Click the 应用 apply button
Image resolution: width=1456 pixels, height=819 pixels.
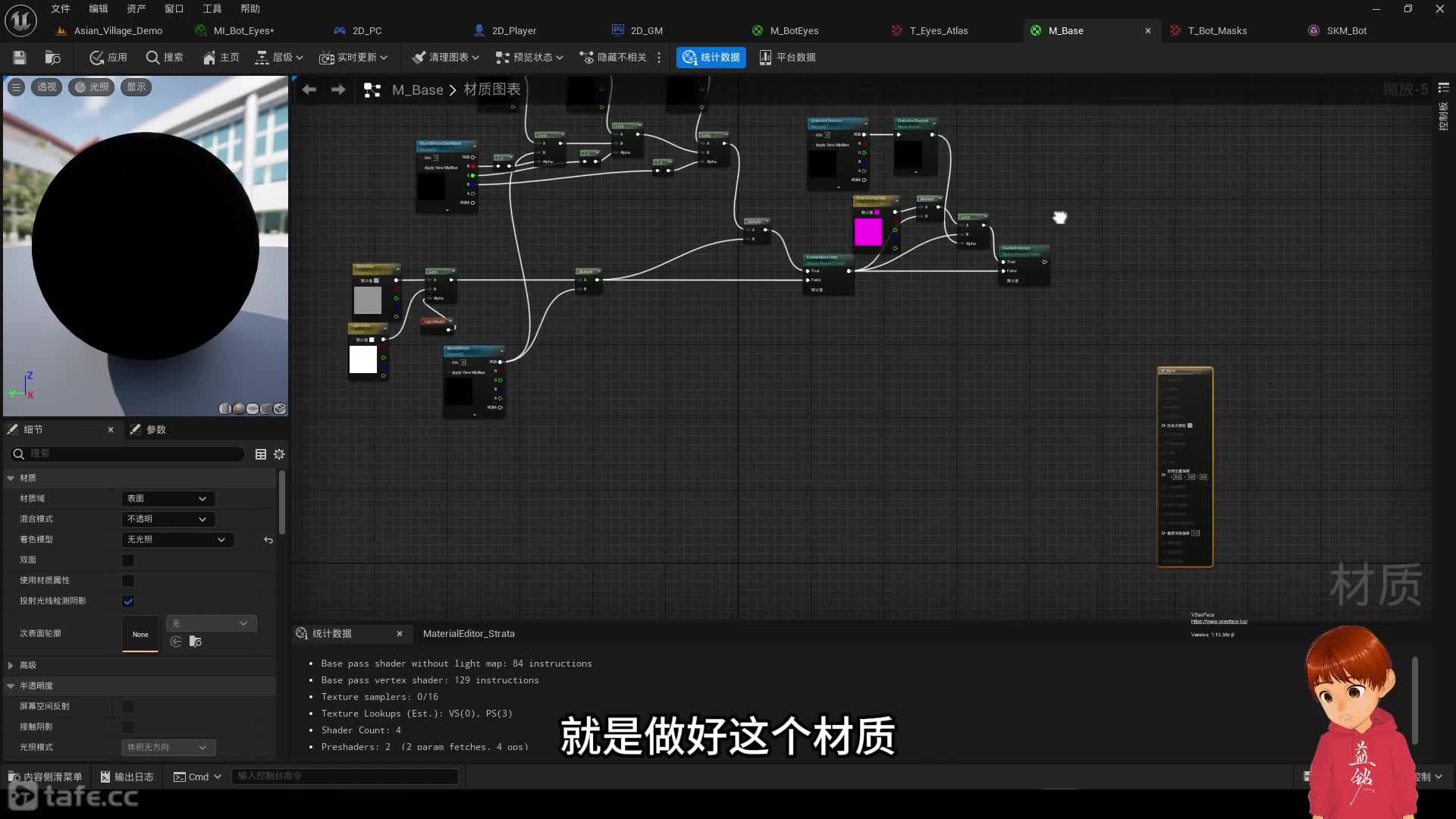coord(108,58)
